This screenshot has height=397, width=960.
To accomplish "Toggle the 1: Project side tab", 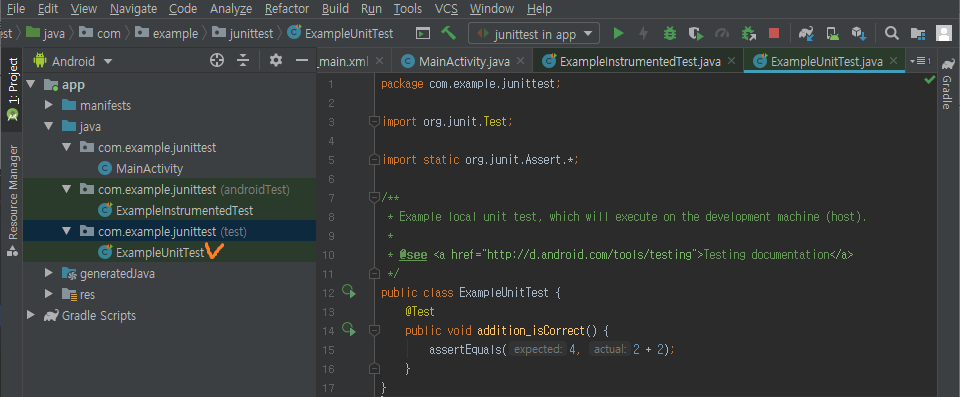I will pos(12,88).
